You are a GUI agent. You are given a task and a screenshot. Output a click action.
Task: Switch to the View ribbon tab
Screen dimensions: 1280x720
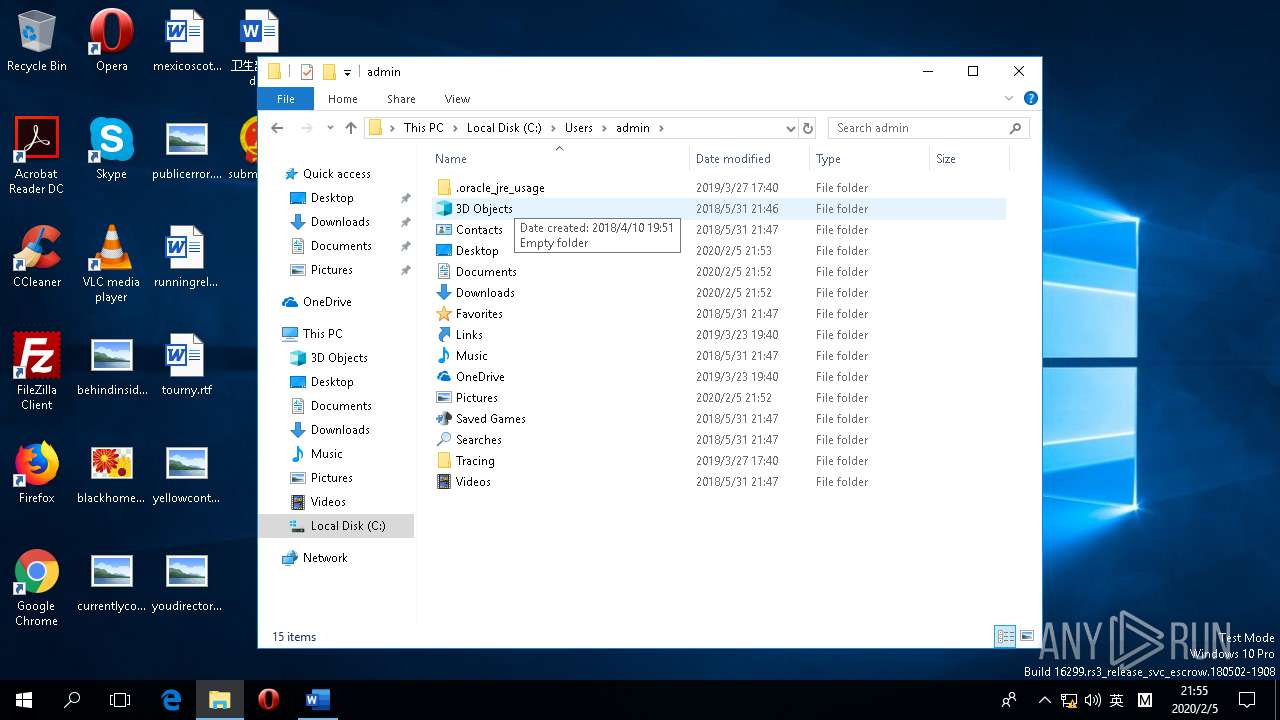pos(457,98)
